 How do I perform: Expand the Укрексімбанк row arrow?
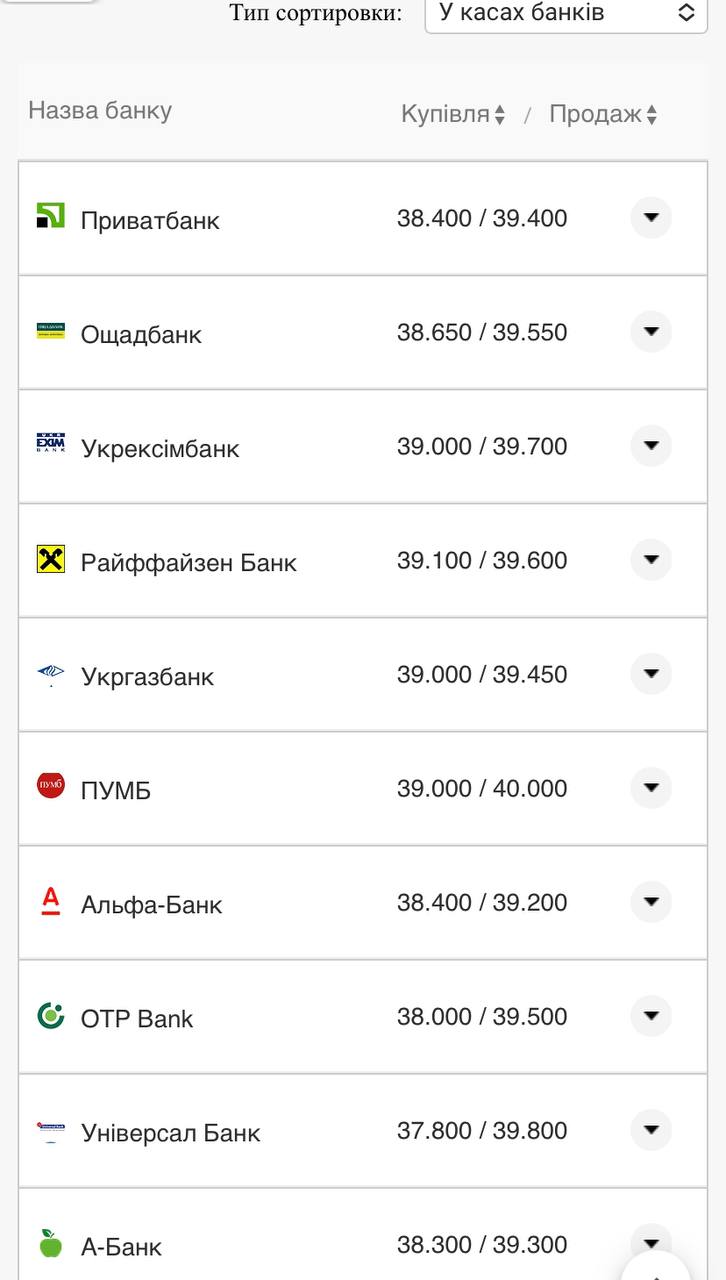(x=651, y=445)
